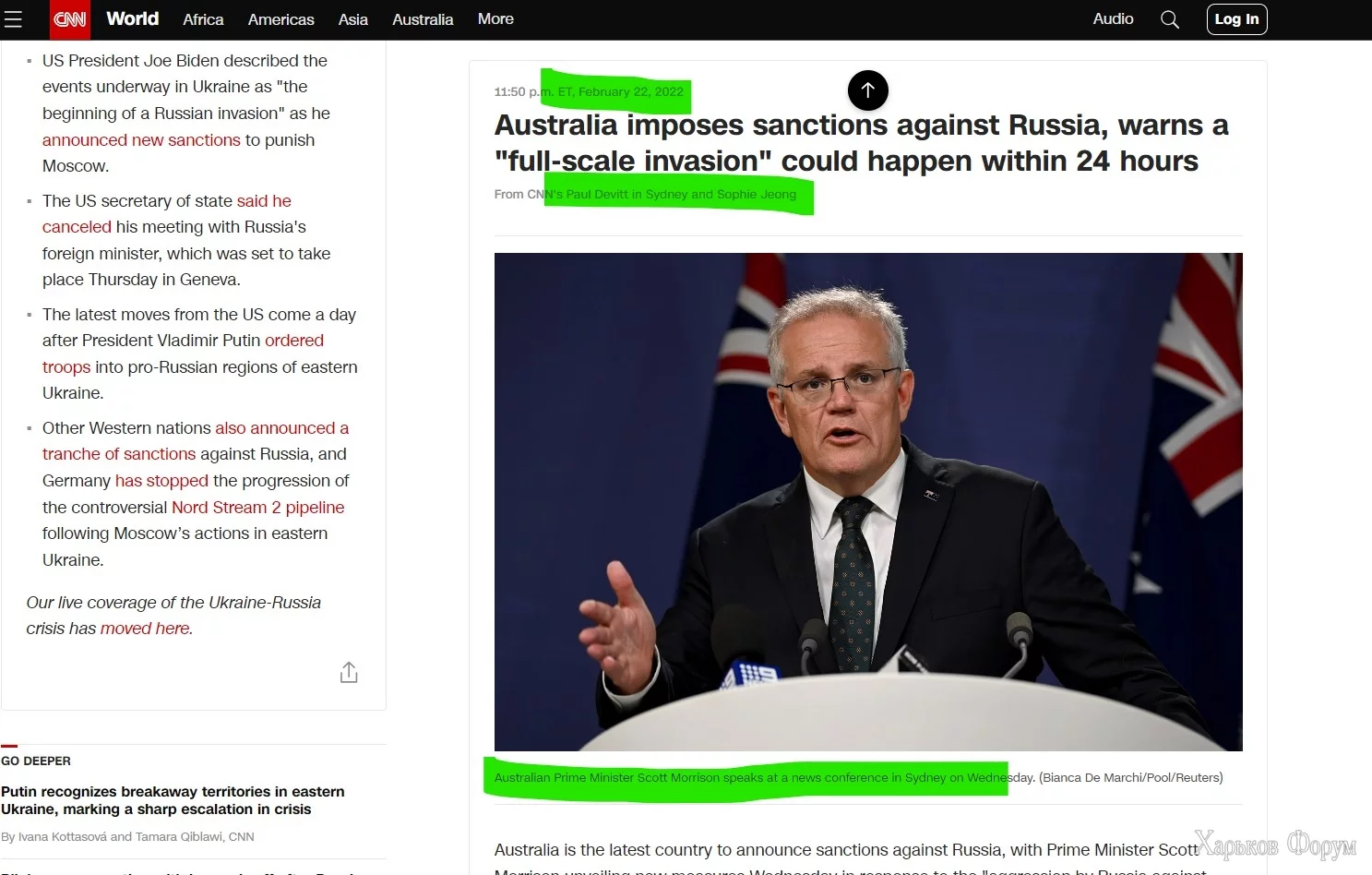Open the Americas section
The image size is (1372, 875).
[x=281, y=19]
